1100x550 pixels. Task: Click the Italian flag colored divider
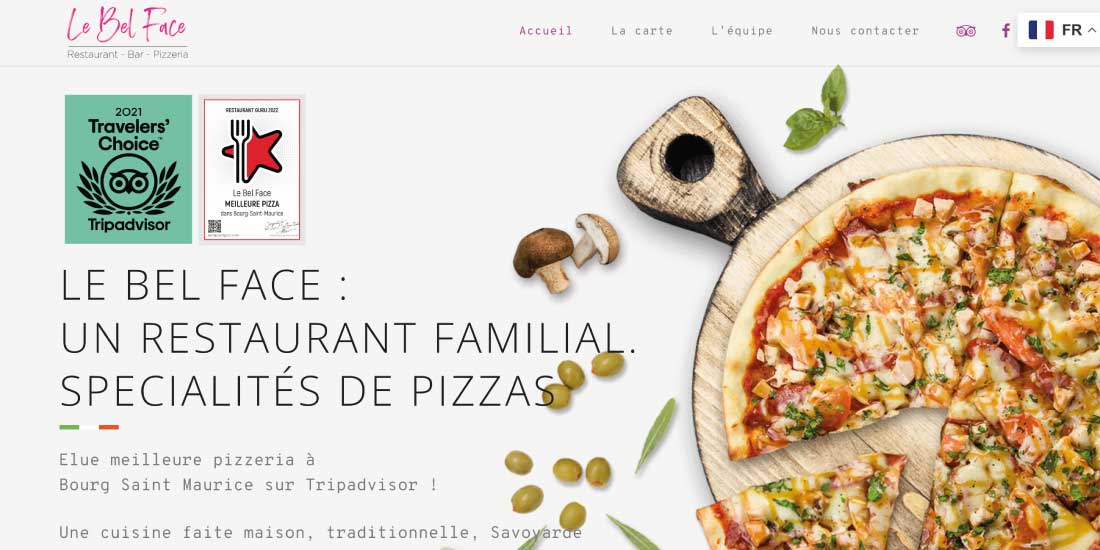click(89, 427)
